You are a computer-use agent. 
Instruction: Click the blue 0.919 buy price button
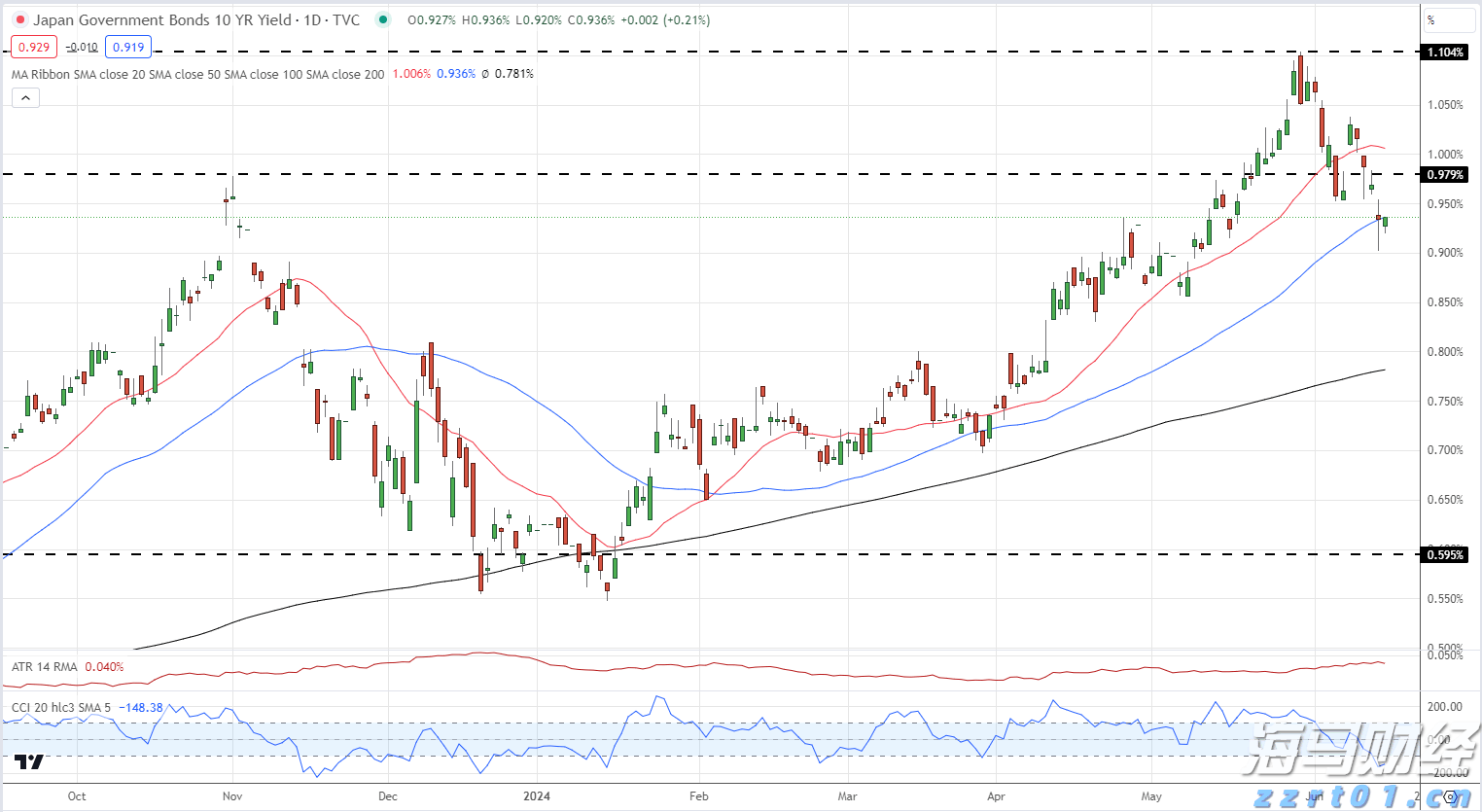[x=128, y=47]
